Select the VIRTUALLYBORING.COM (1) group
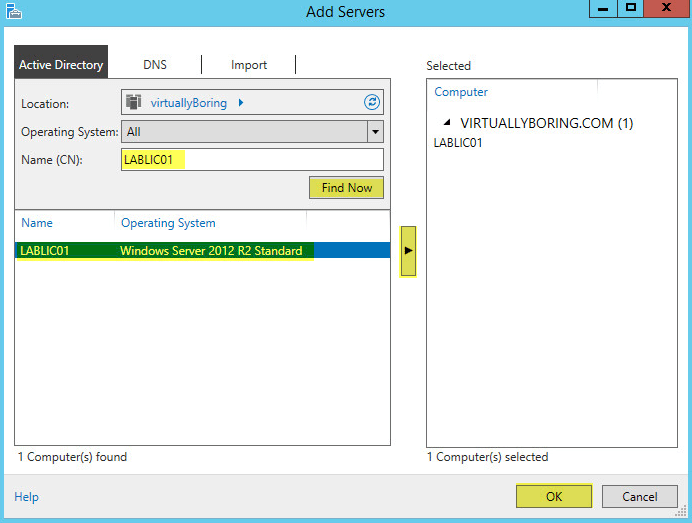Viewport: 692px width, 523px height. (x=547, y=123)
